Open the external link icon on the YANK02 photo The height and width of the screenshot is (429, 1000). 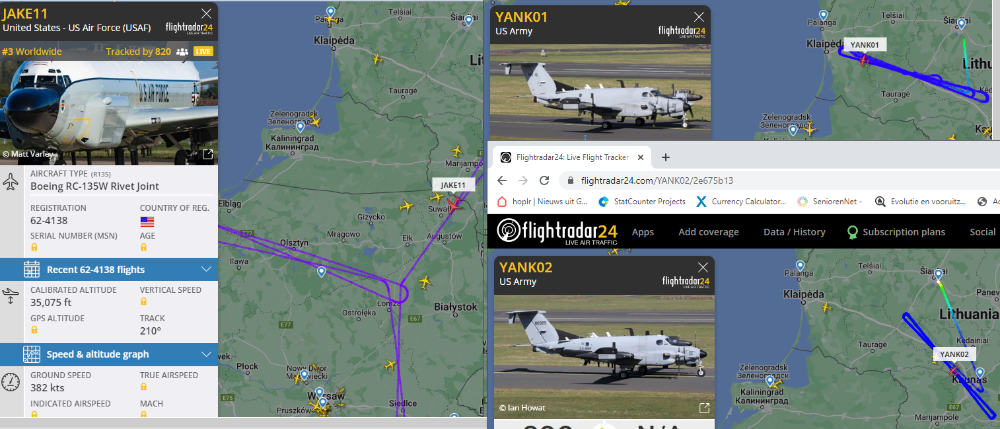[x=704, y=407]
